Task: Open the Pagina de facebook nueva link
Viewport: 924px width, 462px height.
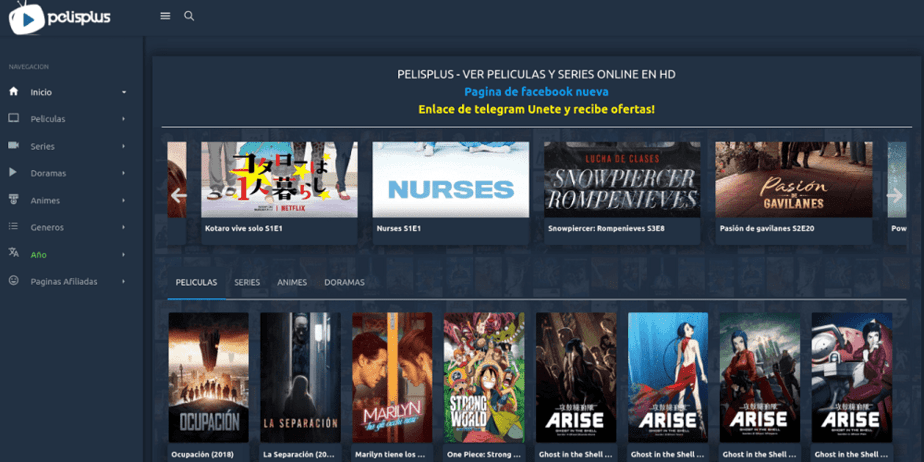Action: tap(536, 92)
